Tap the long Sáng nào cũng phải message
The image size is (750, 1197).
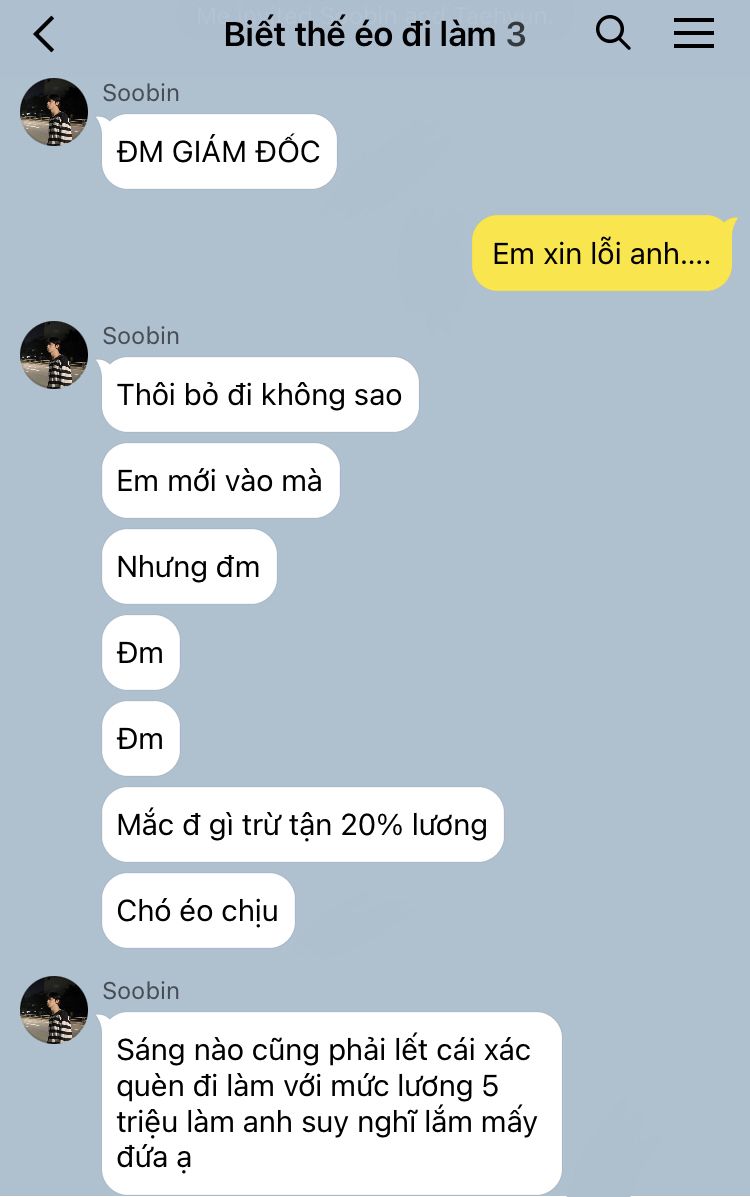pos(331,1103)
